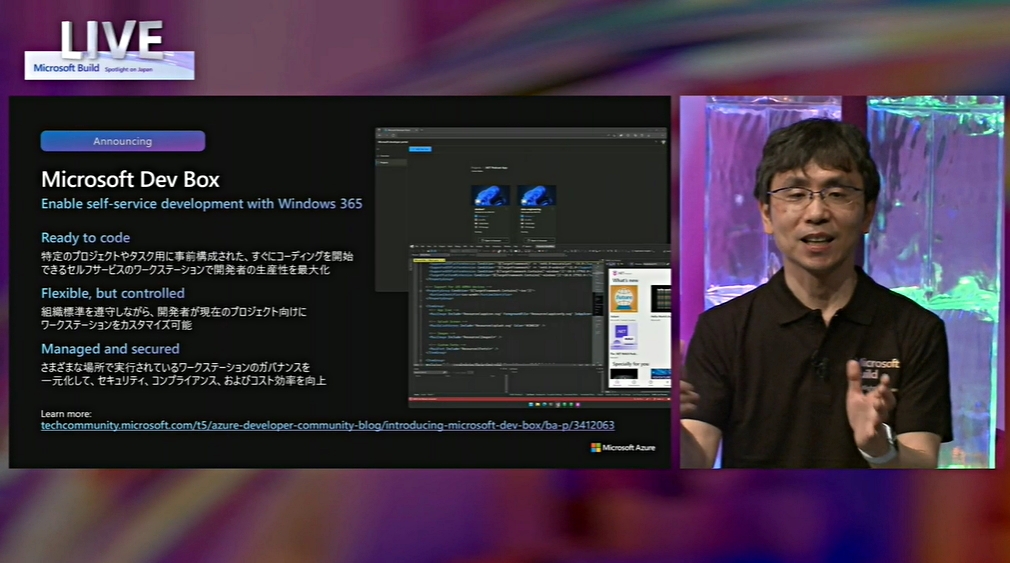
Task: Click the "Flexible, but controlled" heading
Action: coord(113,293)
